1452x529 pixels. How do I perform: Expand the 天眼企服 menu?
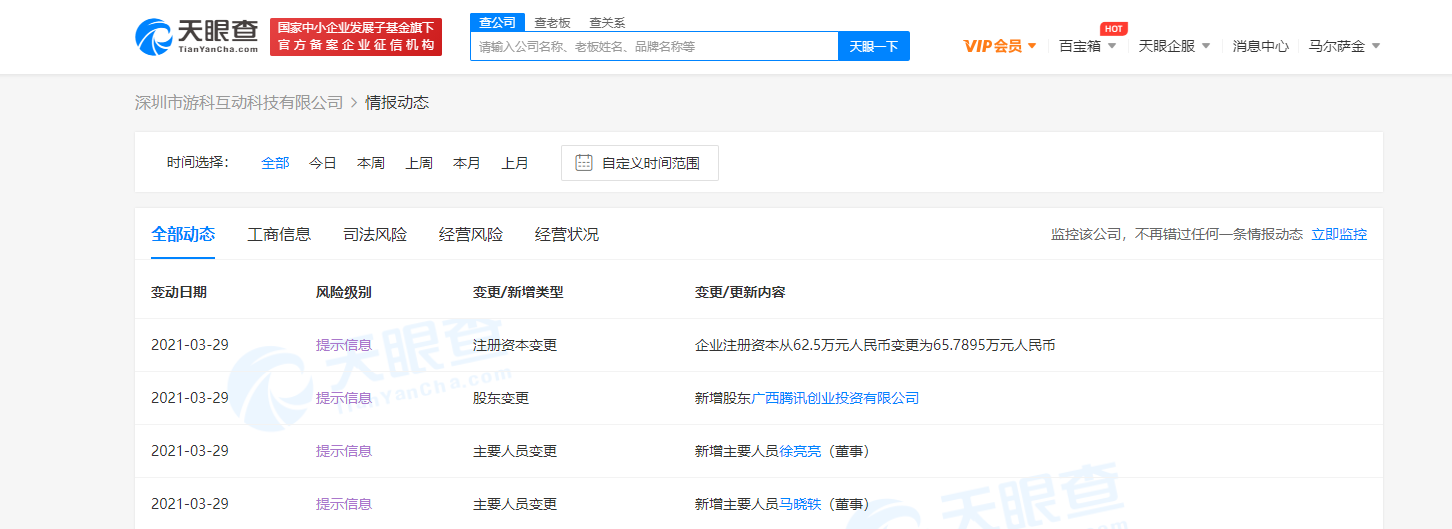point(1174,46)
